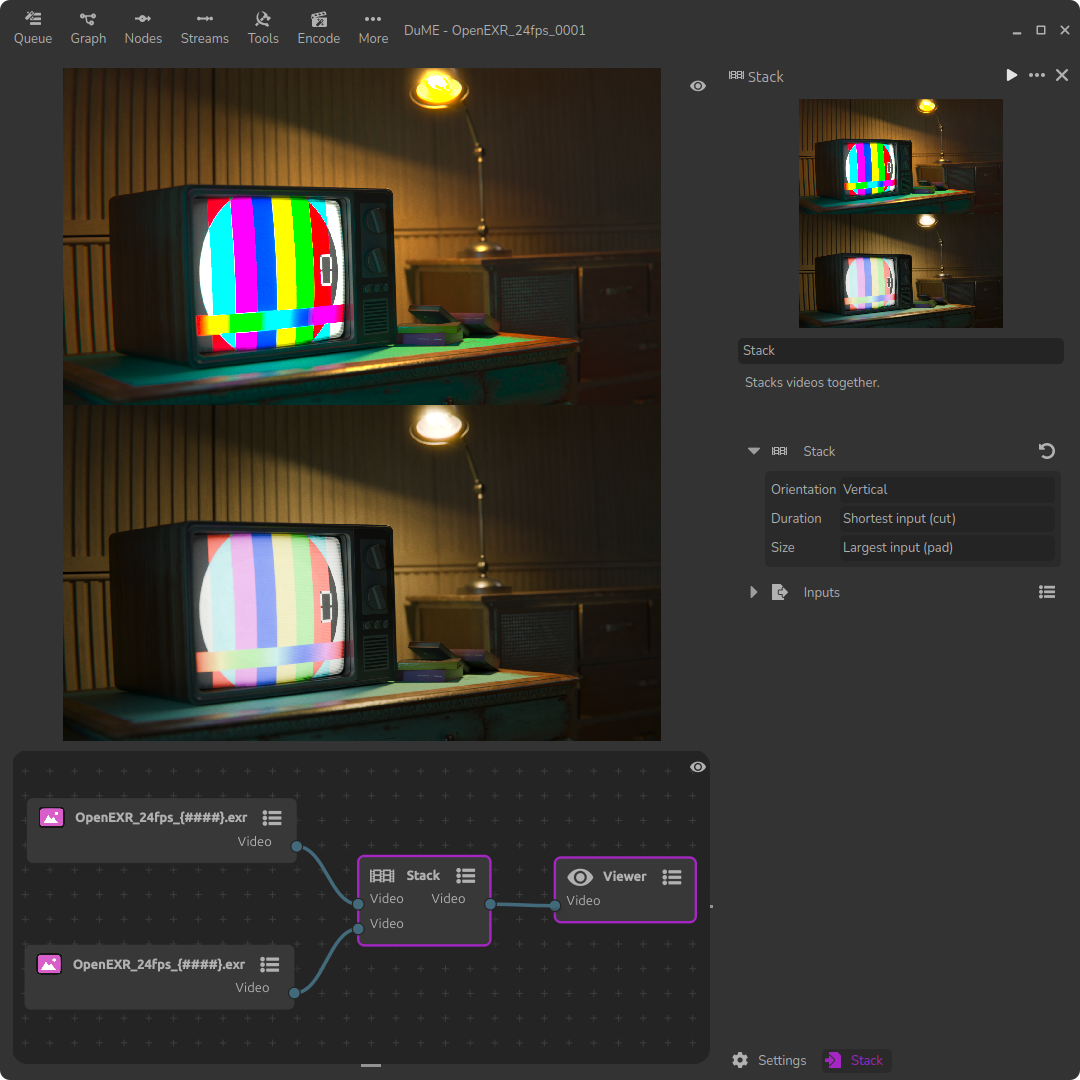Toggle the node graph eye icon
Viewport: 1080px width, 1080px height.
point(697,767)
